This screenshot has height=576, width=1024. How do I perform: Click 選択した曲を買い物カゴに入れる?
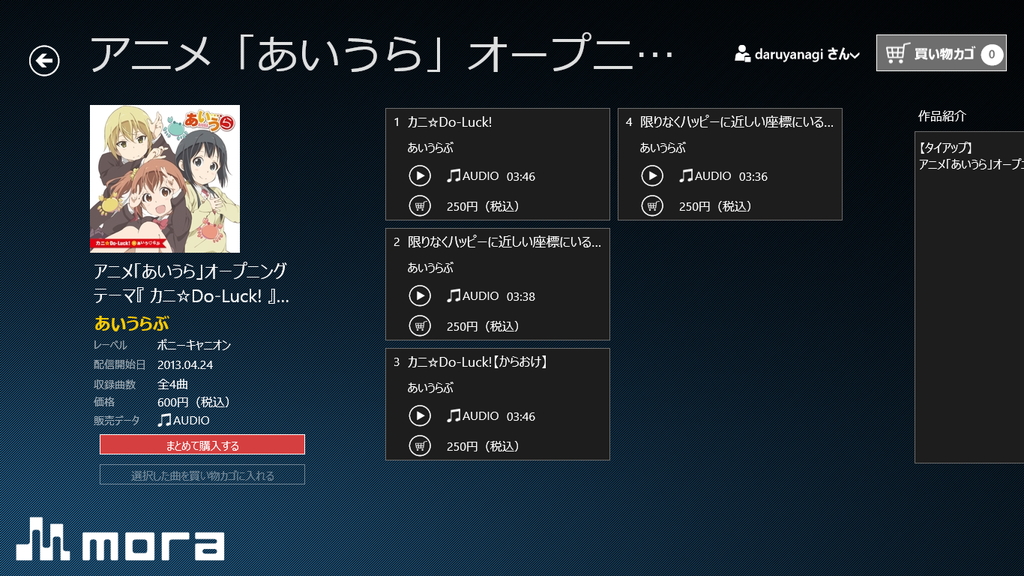202,475
